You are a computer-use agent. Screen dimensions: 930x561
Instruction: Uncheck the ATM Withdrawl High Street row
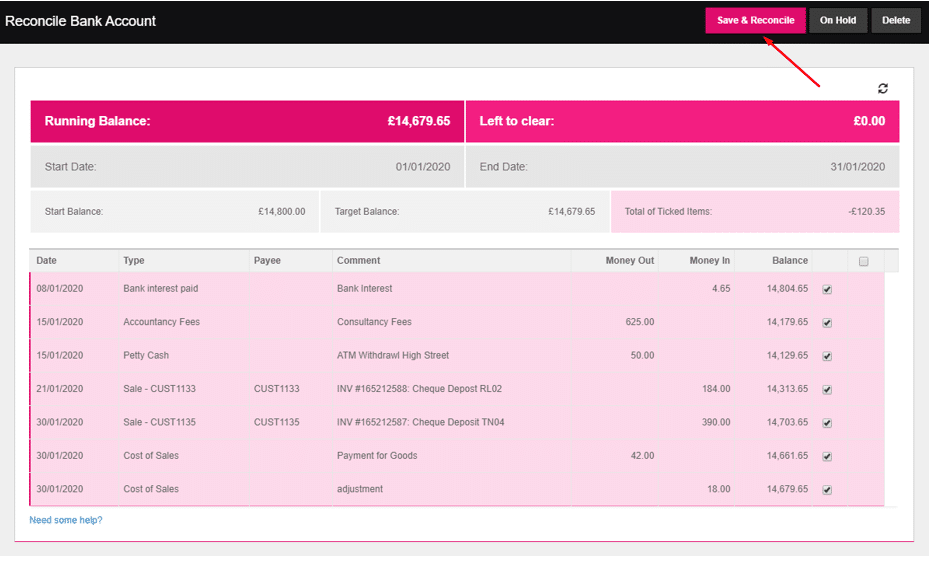click(x=826, y=356)
